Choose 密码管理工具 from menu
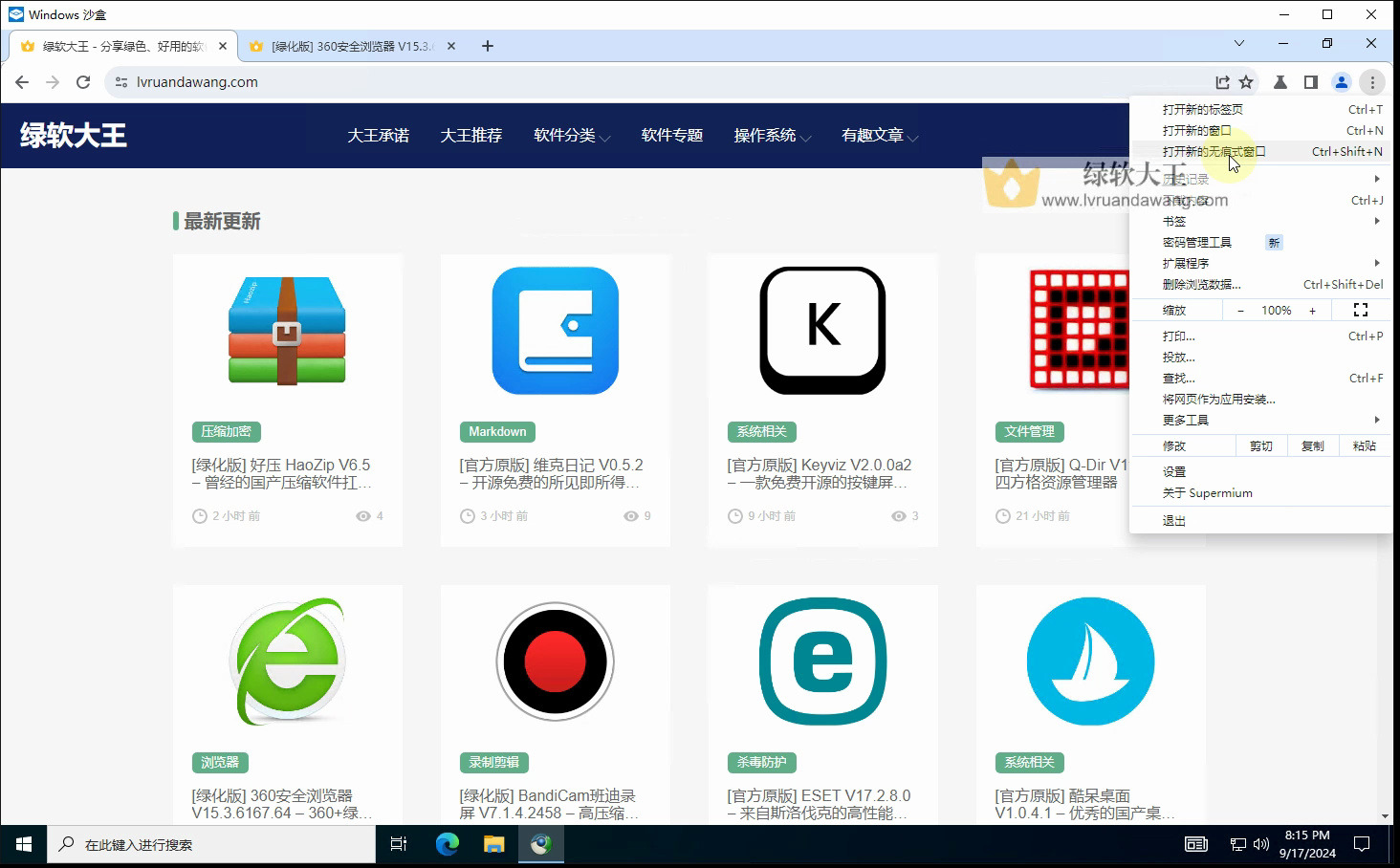Screen dimensions: 1400x868 [1260, 242]
